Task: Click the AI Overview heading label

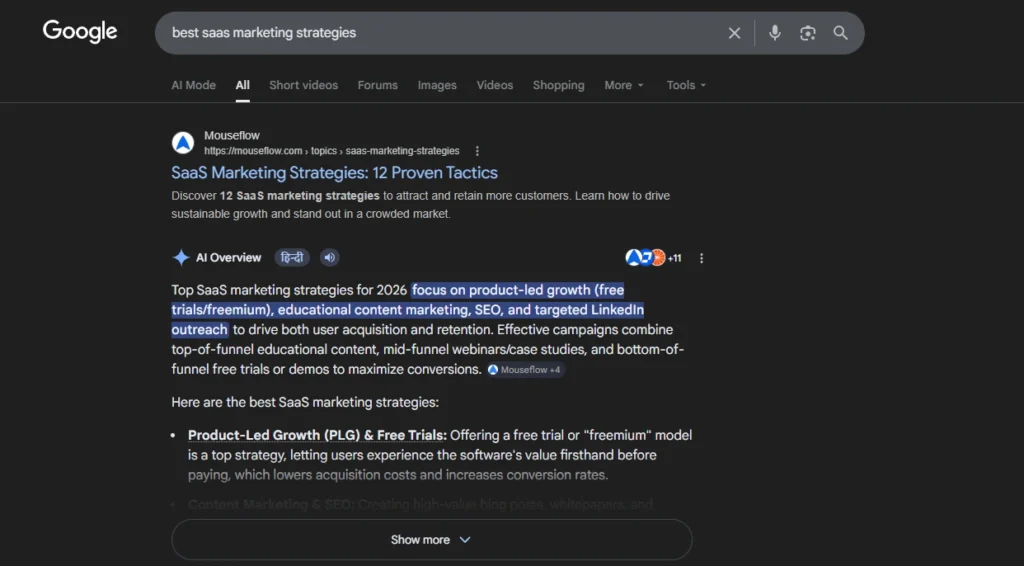Action: pyautogui.click(x=229, y=257)
